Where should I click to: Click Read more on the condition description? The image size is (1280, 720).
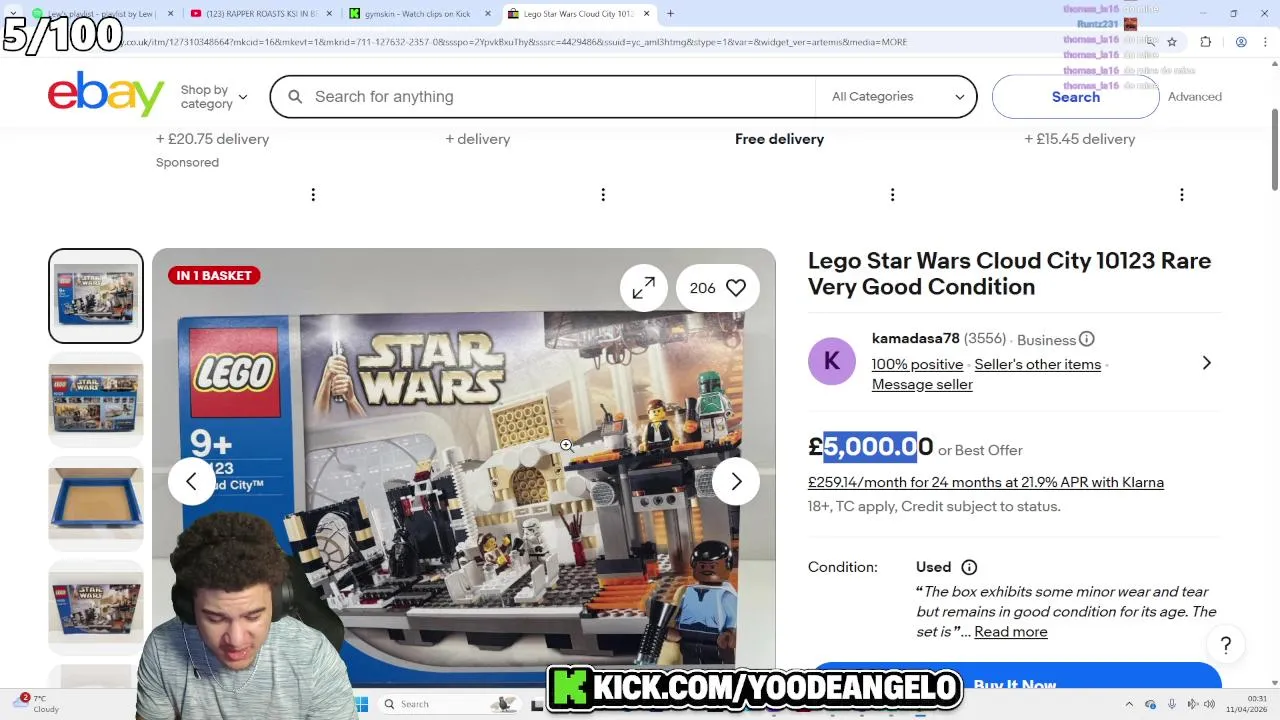click(1010, 632)
